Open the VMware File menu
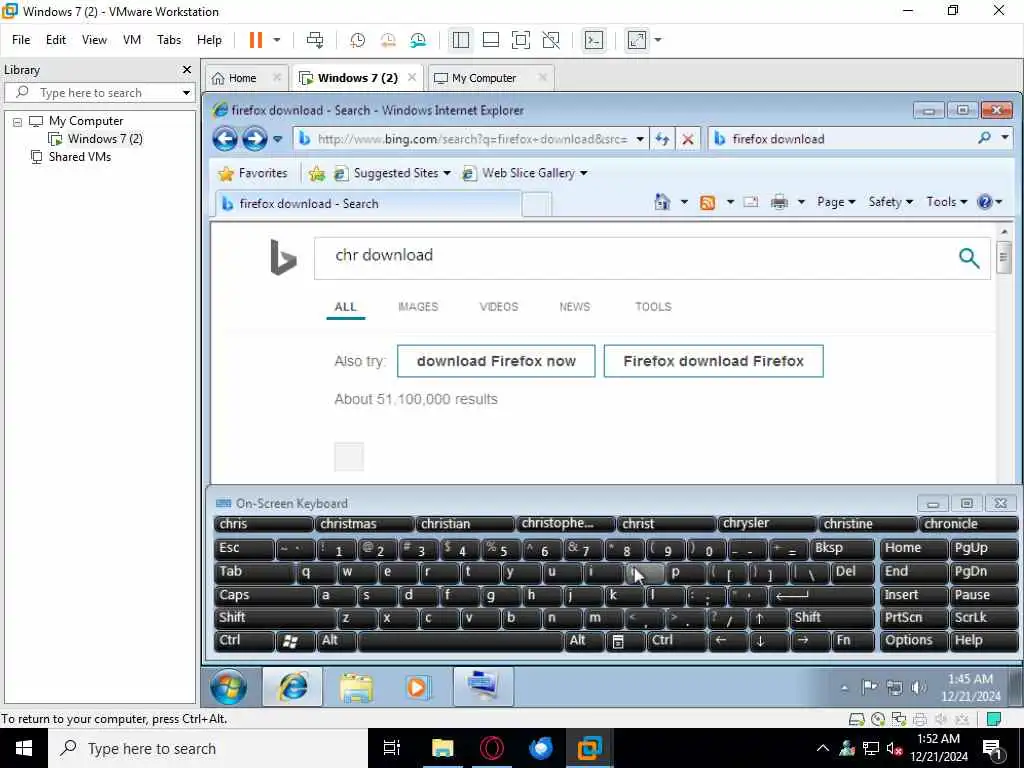Screen dimensions: 1024x768 (x=21, y=40)
